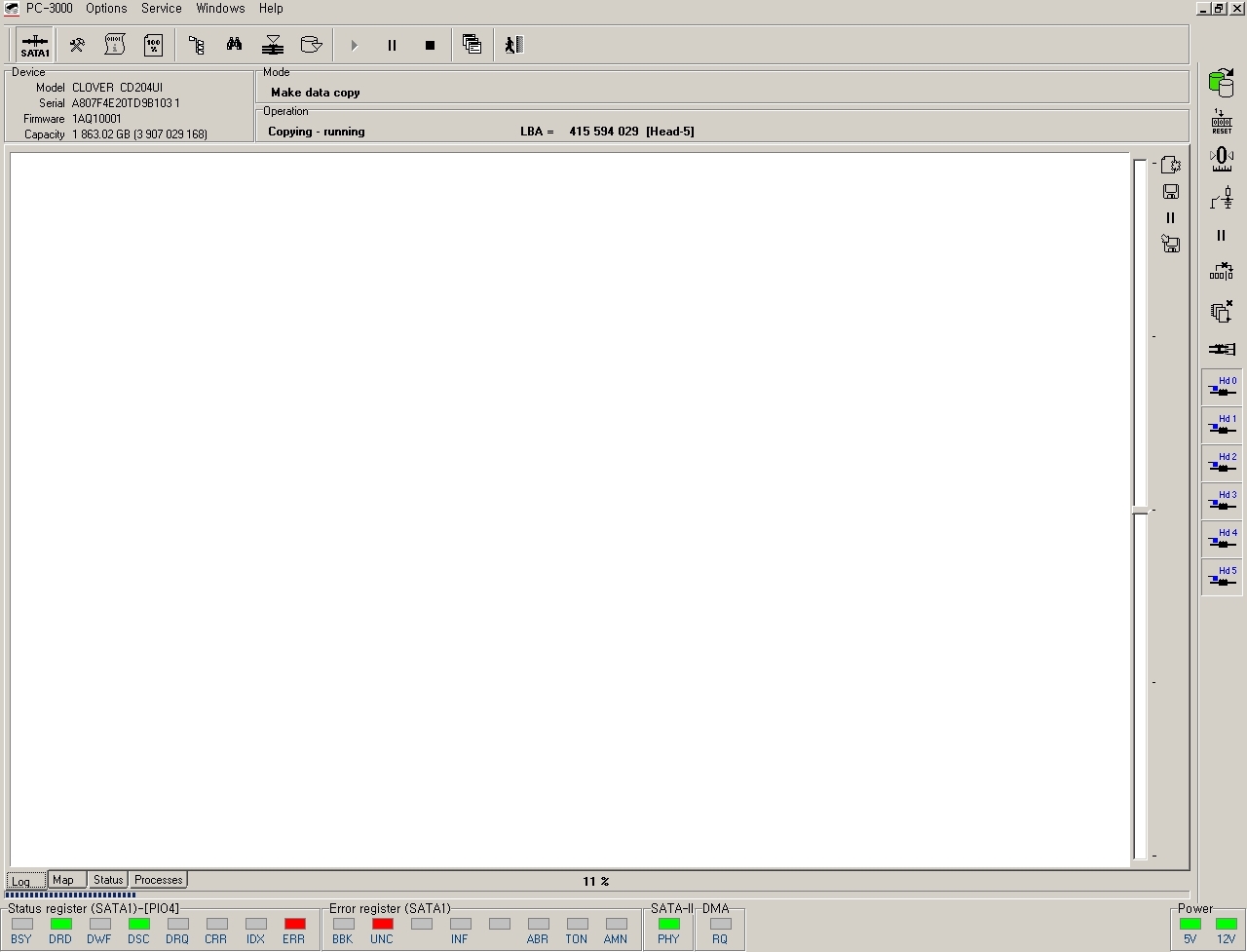
Task: Click the sector skip jump icon
Action: pos(1222,272)
